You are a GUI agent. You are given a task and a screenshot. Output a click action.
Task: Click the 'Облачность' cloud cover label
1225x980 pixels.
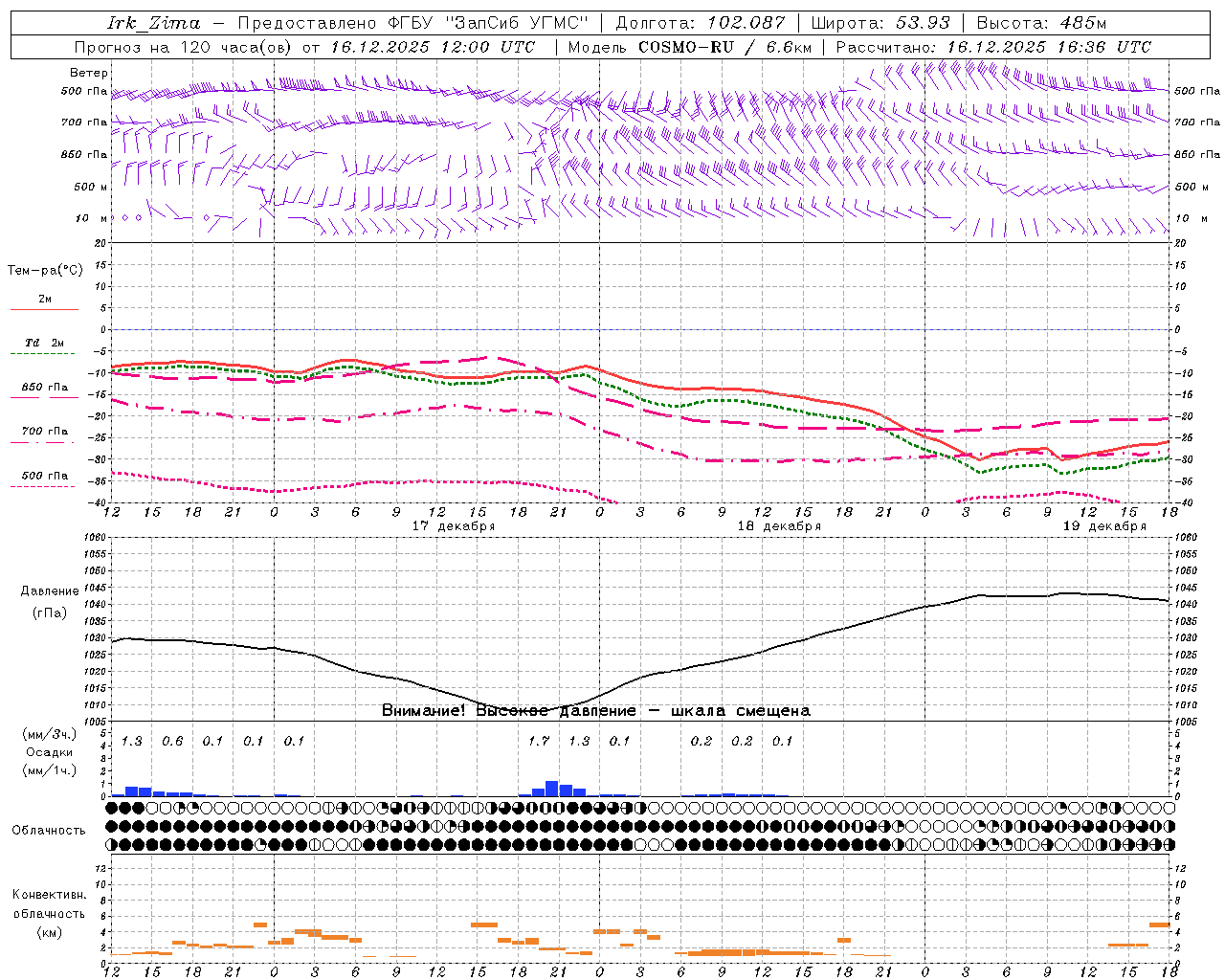tap(49, 831)
